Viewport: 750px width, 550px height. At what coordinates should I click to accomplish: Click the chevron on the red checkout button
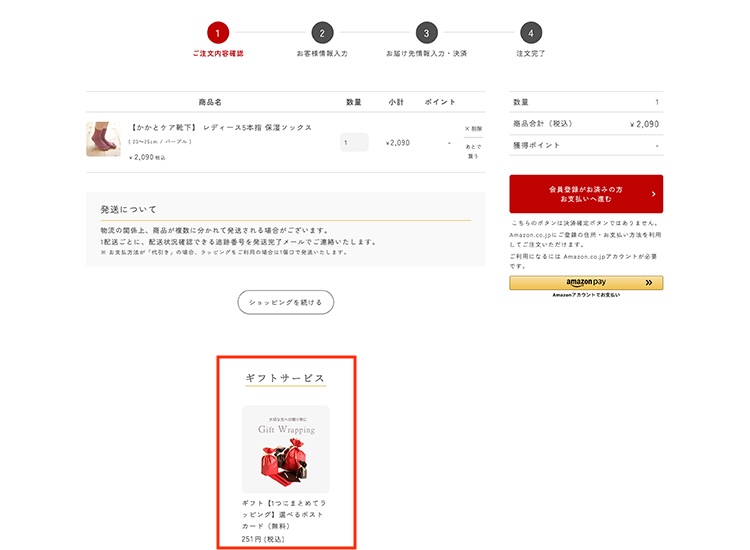[653, 194]
